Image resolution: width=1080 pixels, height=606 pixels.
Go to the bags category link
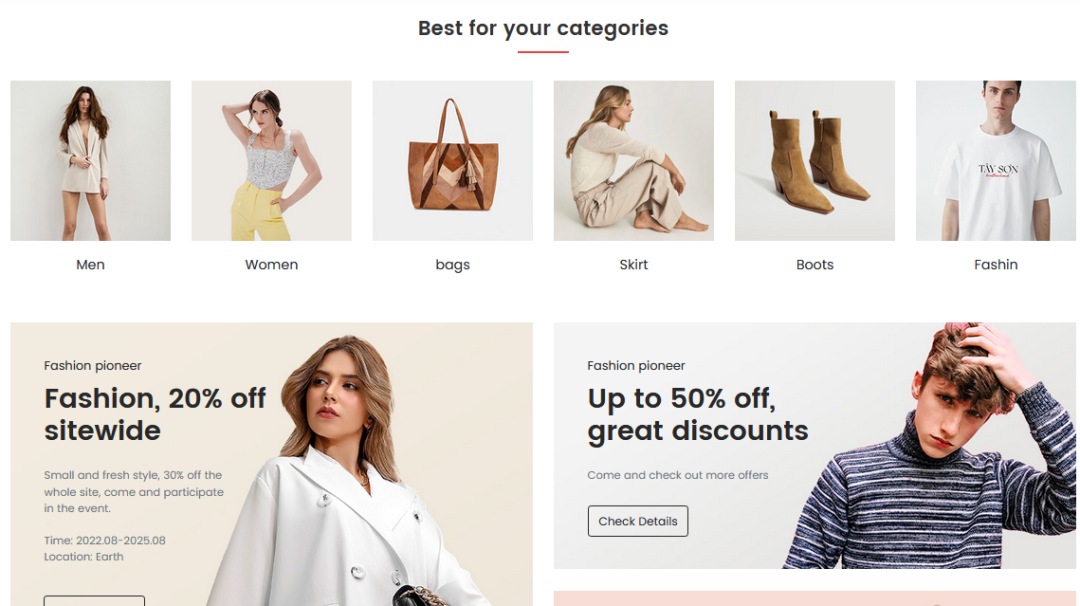(453, 265)
